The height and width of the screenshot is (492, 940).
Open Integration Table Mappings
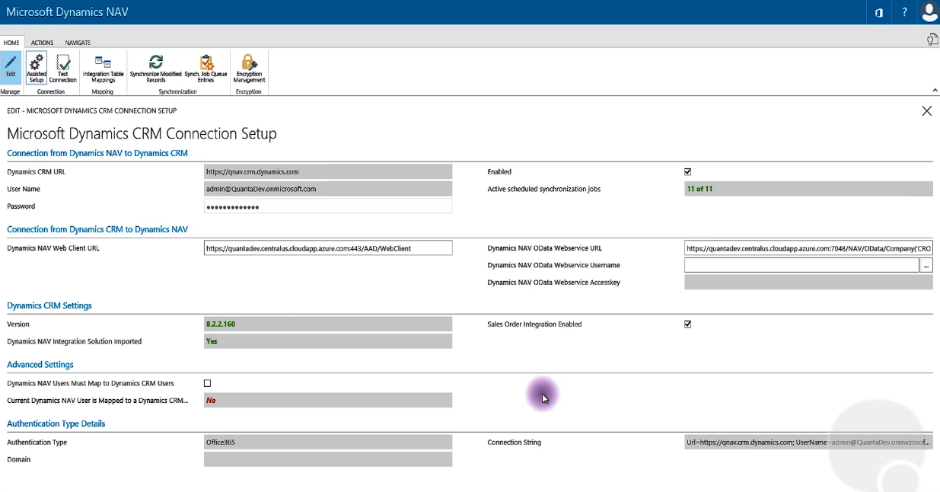coord(103,67)
